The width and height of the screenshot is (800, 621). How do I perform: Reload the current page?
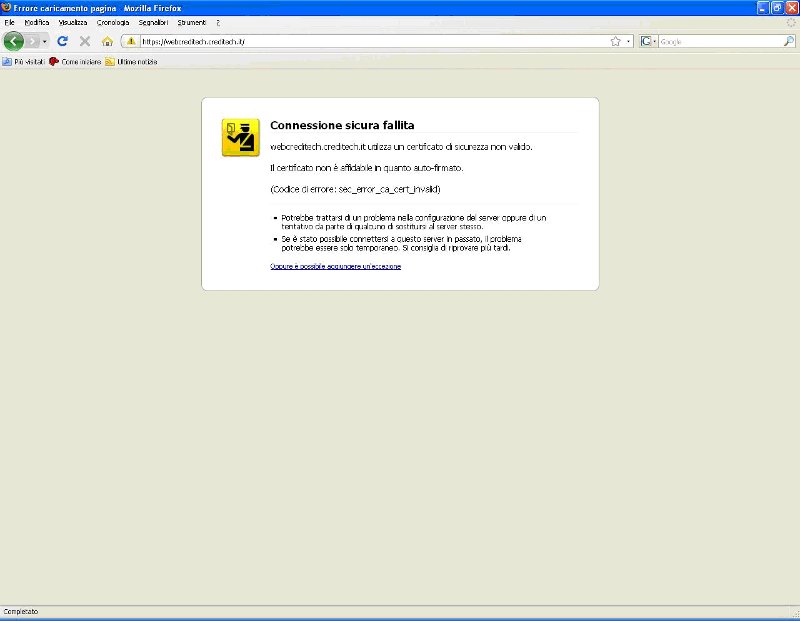pyautogui.click(x=63, y=41)
